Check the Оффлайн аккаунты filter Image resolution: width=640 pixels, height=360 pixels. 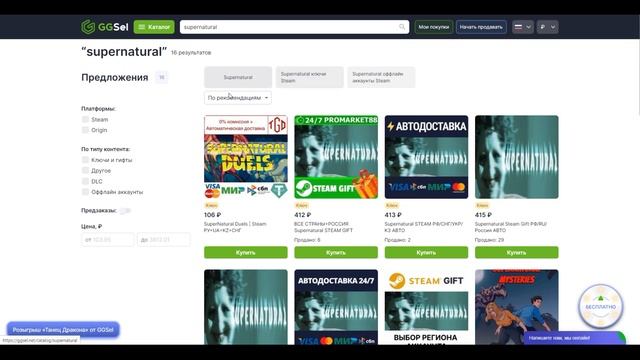point(85,191)
